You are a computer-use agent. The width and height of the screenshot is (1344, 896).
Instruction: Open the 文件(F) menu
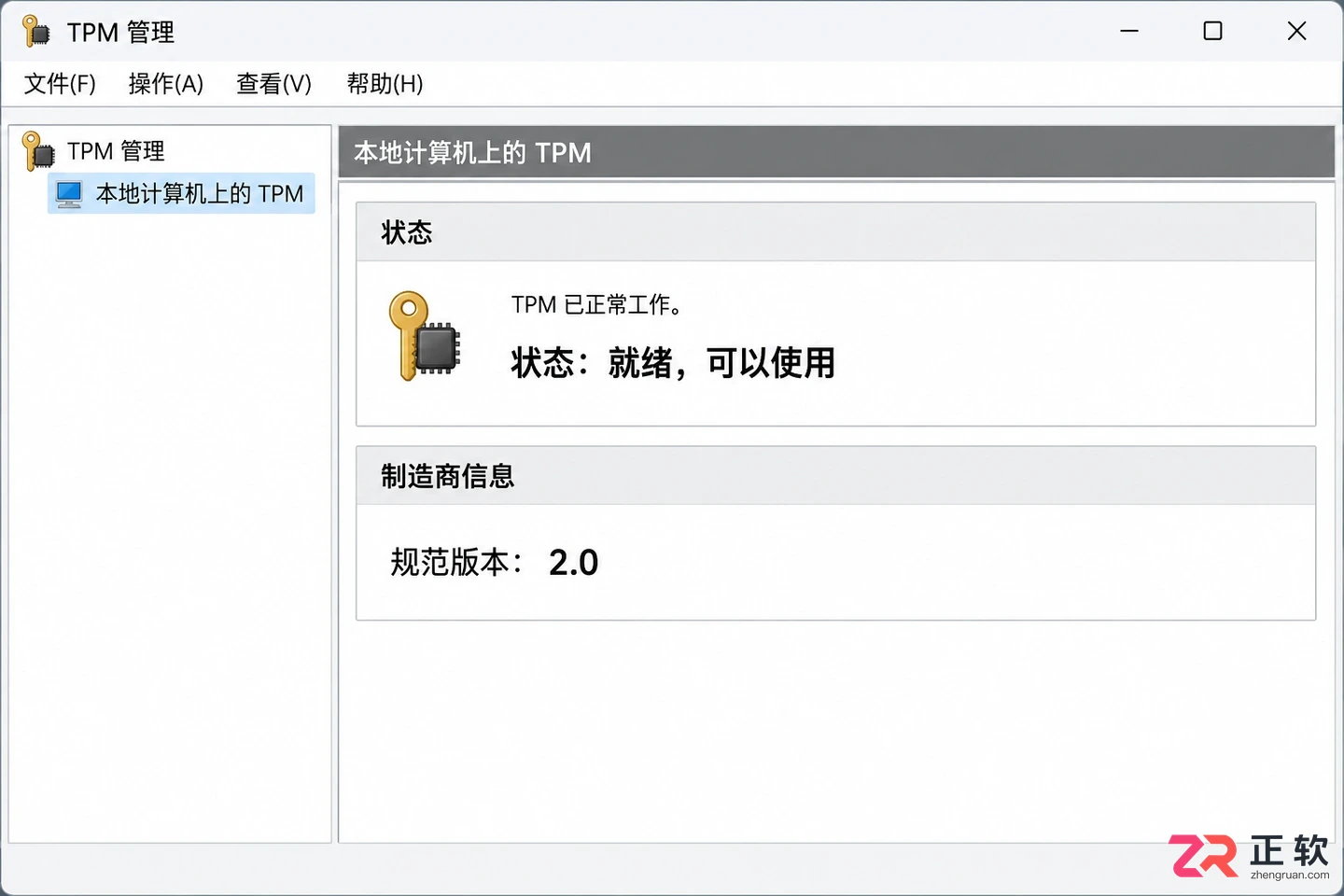pyautogui.click(x=60, y=84)
